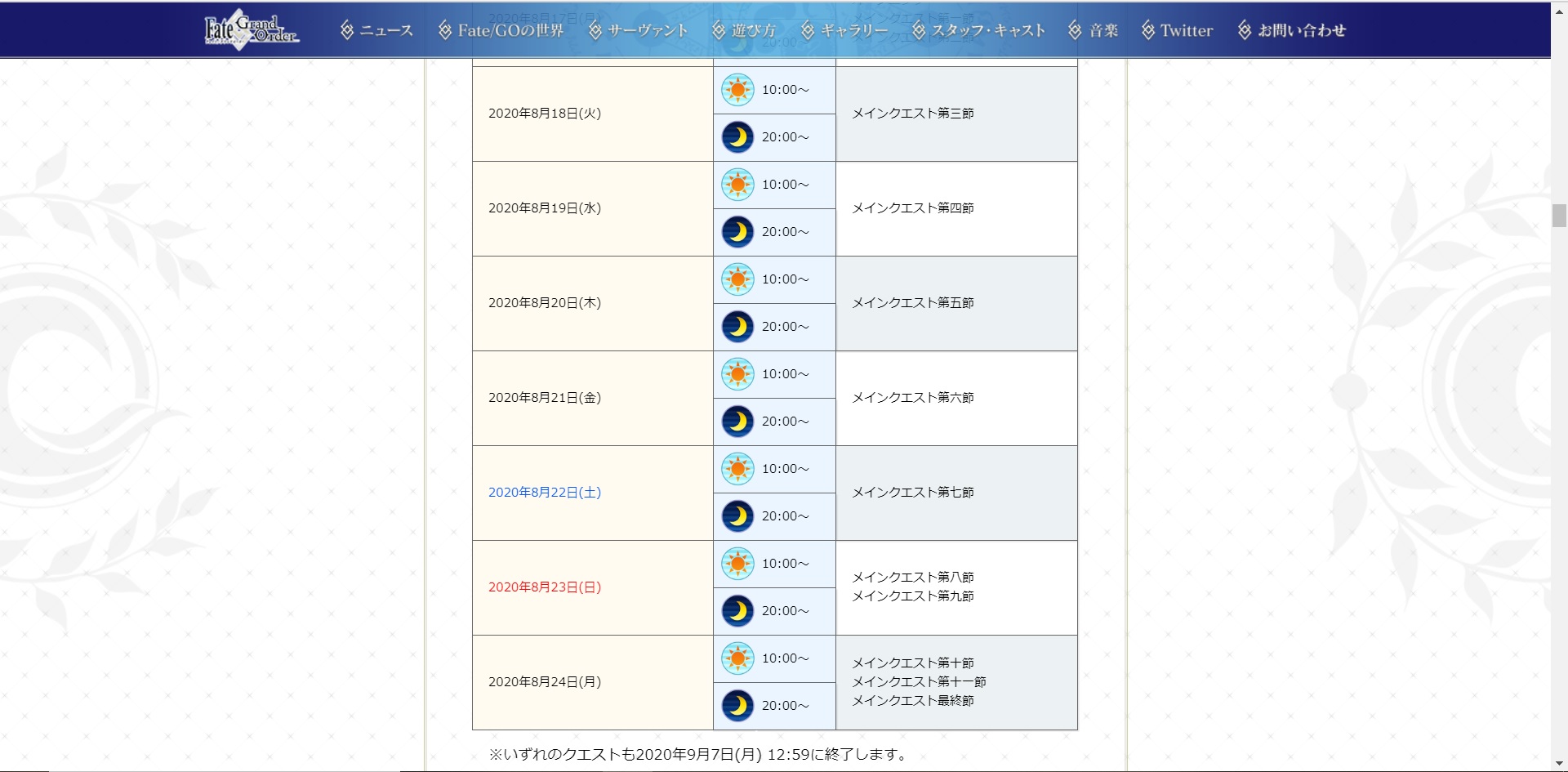
Task: Click the sun icon for August 24
Action: pyautogui.click(x=737, y=658)
